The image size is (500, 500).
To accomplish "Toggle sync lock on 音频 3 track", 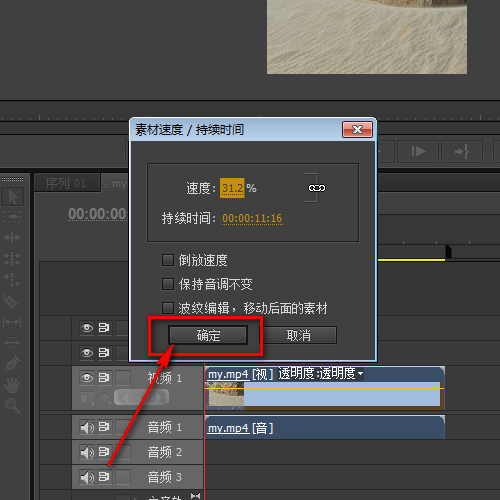I will click(x=104, y=477).
